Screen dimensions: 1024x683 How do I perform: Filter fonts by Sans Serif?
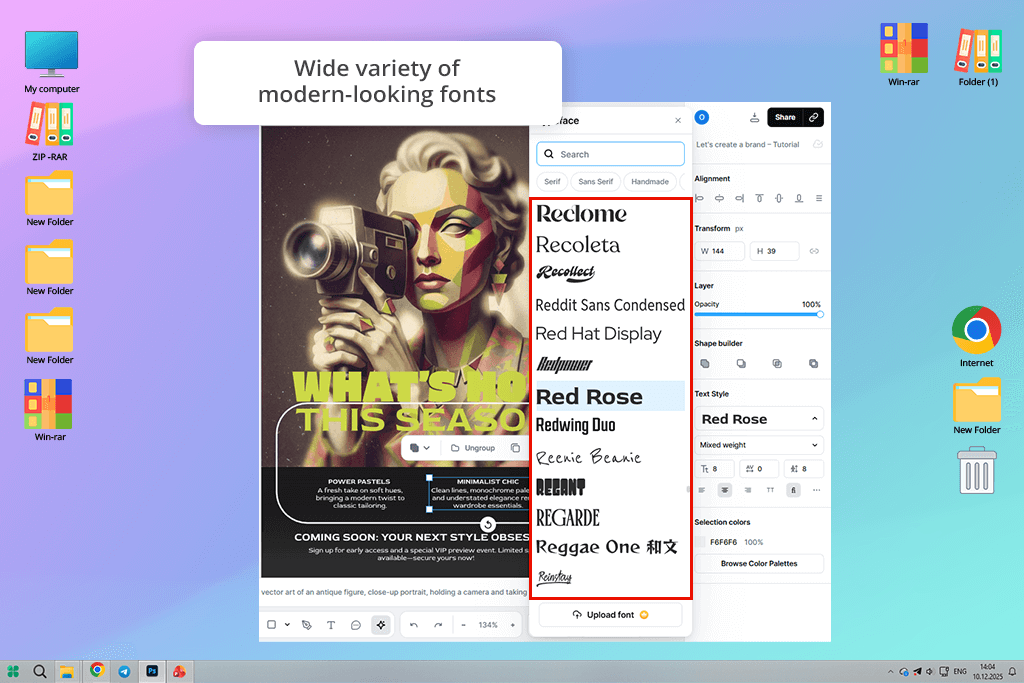(596, 182)
